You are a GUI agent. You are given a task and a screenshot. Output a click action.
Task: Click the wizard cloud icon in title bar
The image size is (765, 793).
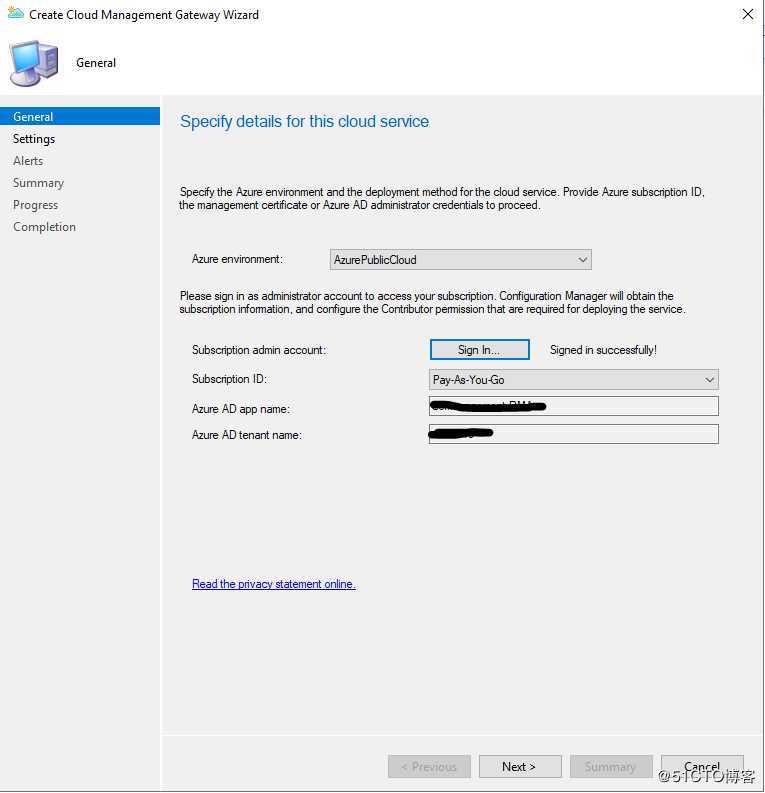[16, 14]
